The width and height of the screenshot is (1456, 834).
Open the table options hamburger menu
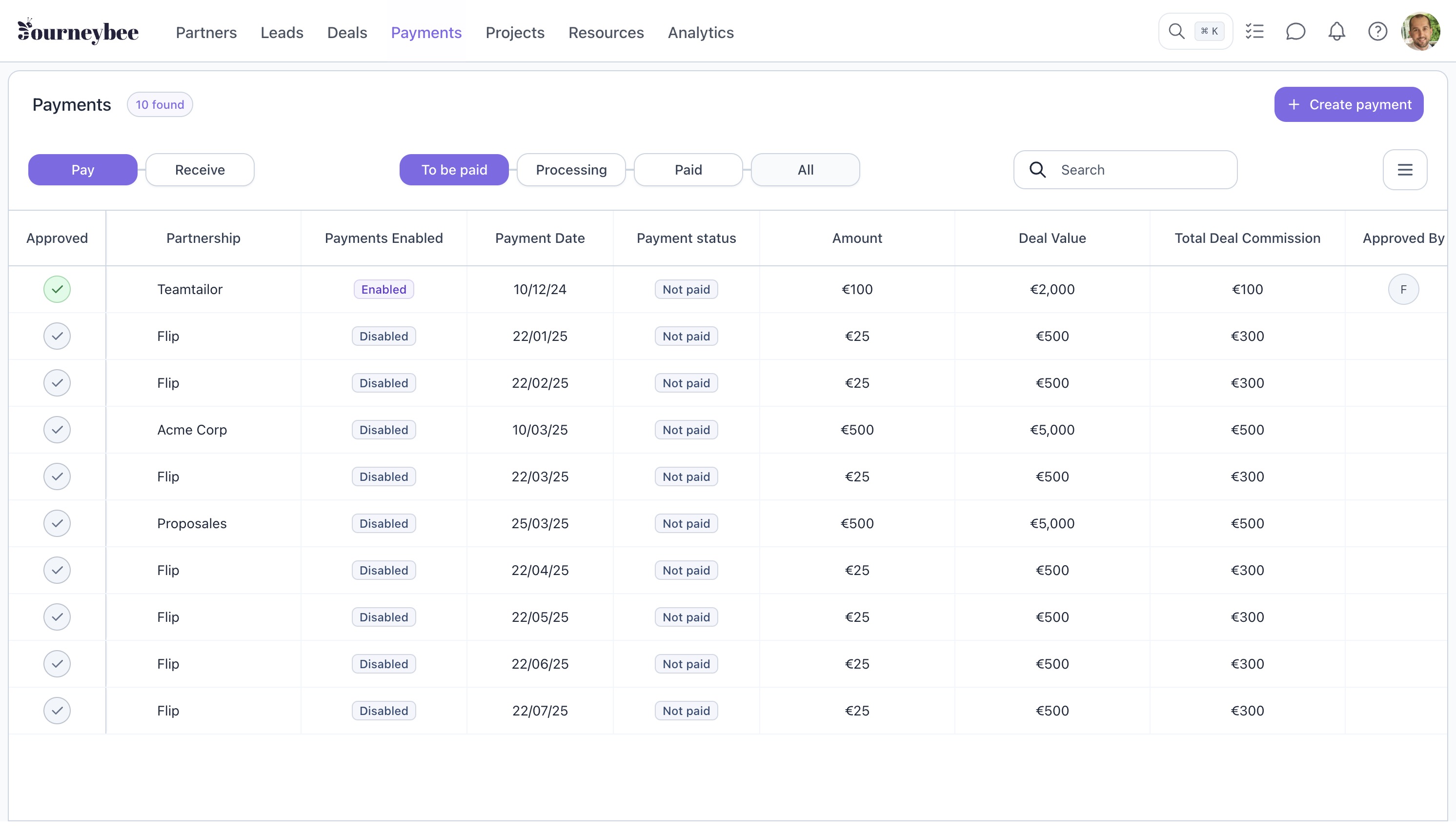1404,170
